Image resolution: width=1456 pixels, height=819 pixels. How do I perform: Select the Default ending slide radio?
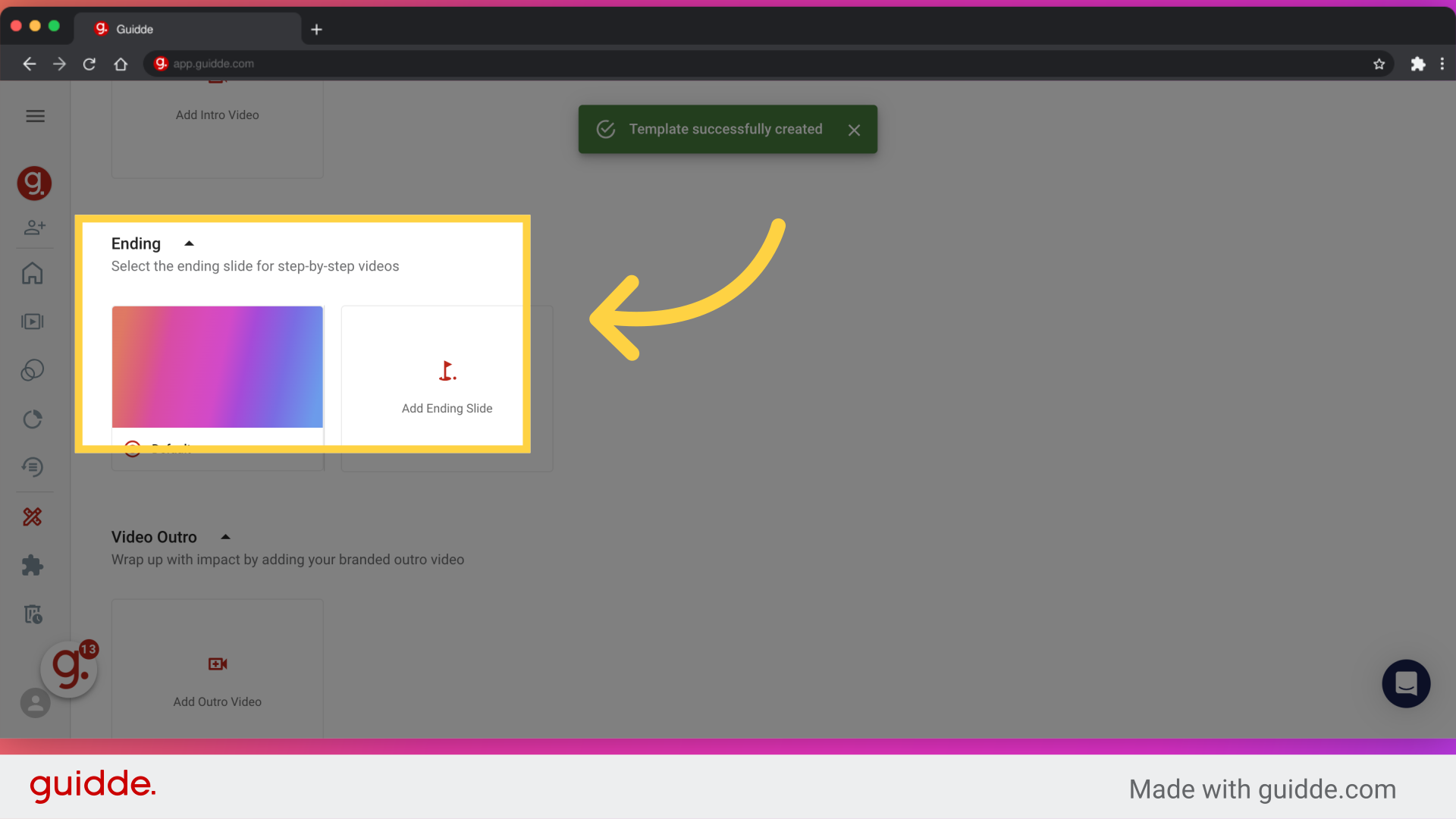click(133, 448)
